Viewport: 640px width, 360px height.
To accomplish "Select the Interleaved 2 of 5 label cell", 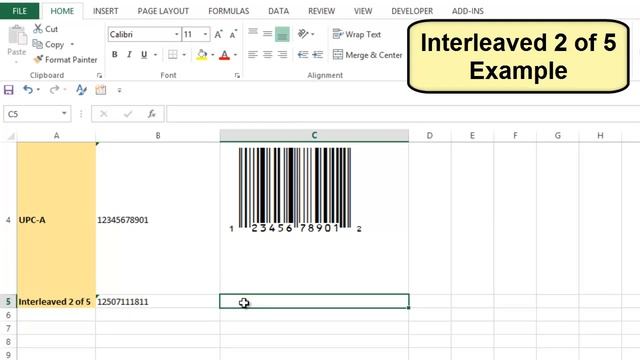I will [56, 302].
